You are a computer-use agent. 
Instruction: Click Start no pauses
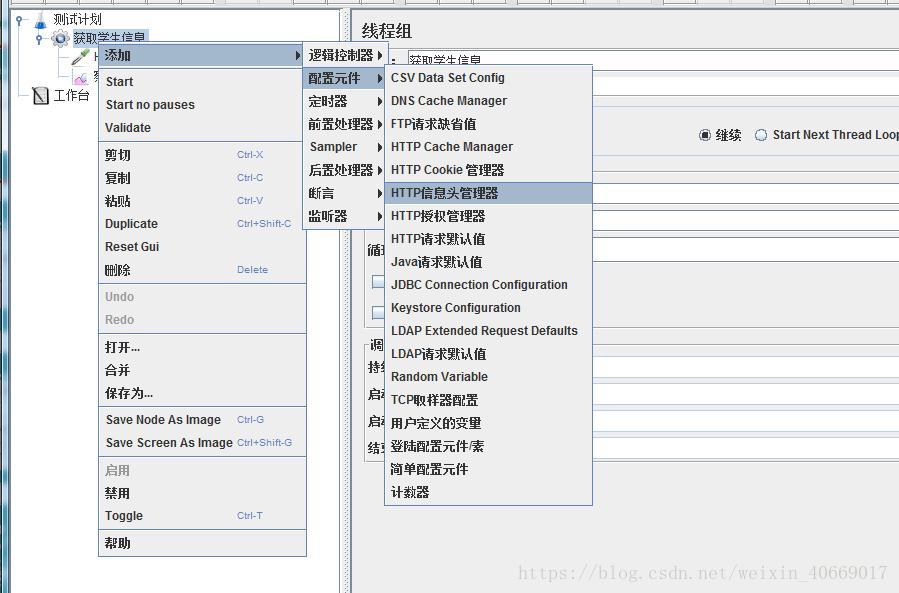click(x=202, y=104)
